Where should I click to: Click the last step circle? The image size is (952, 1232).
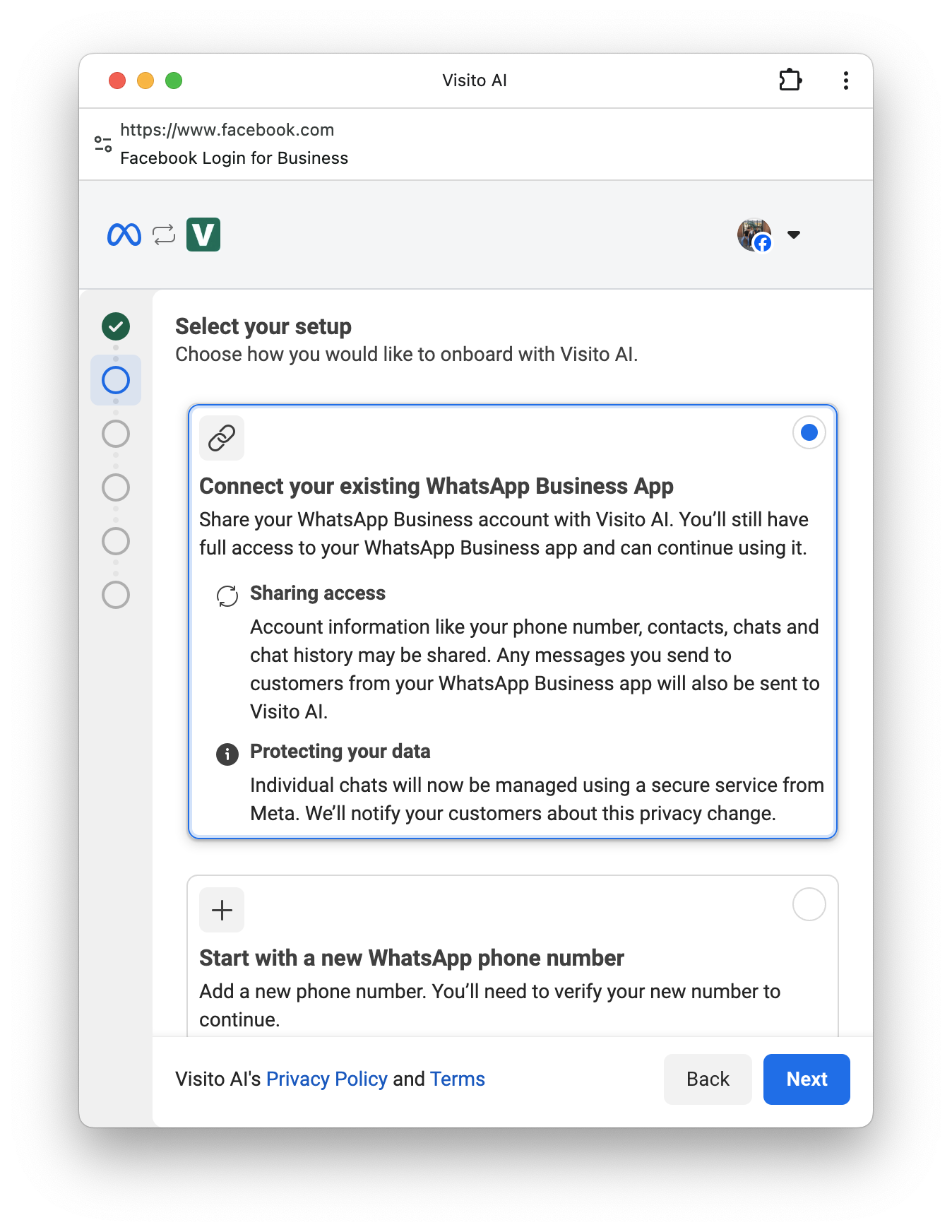116,595
